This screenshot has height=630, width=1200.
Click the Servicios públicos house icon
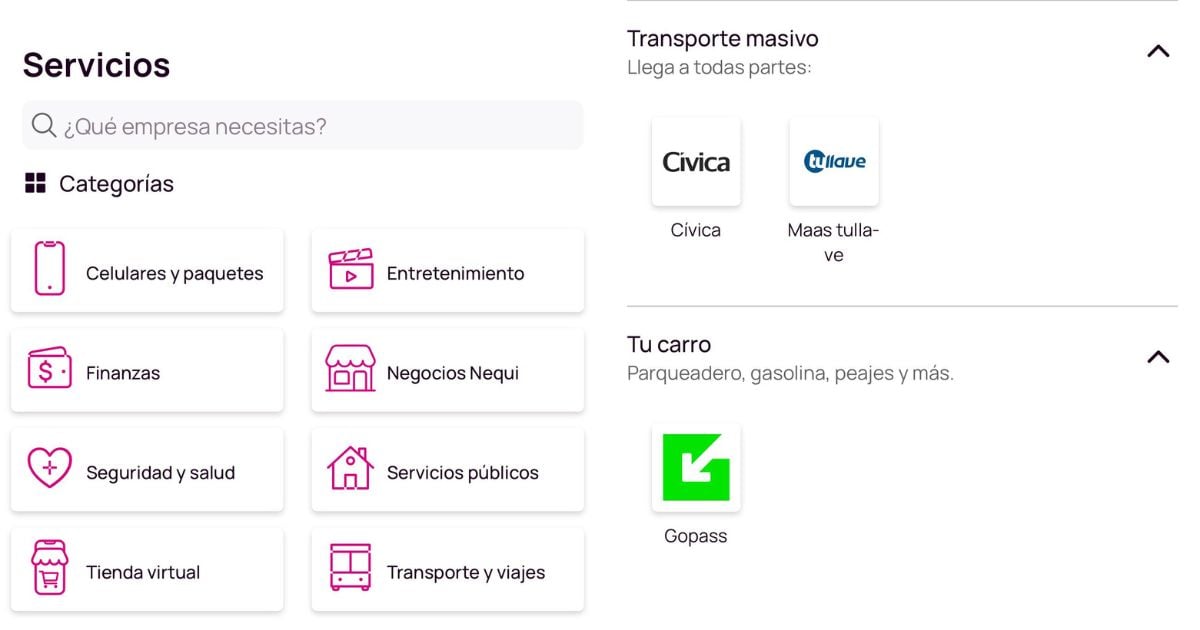(351, 468)
